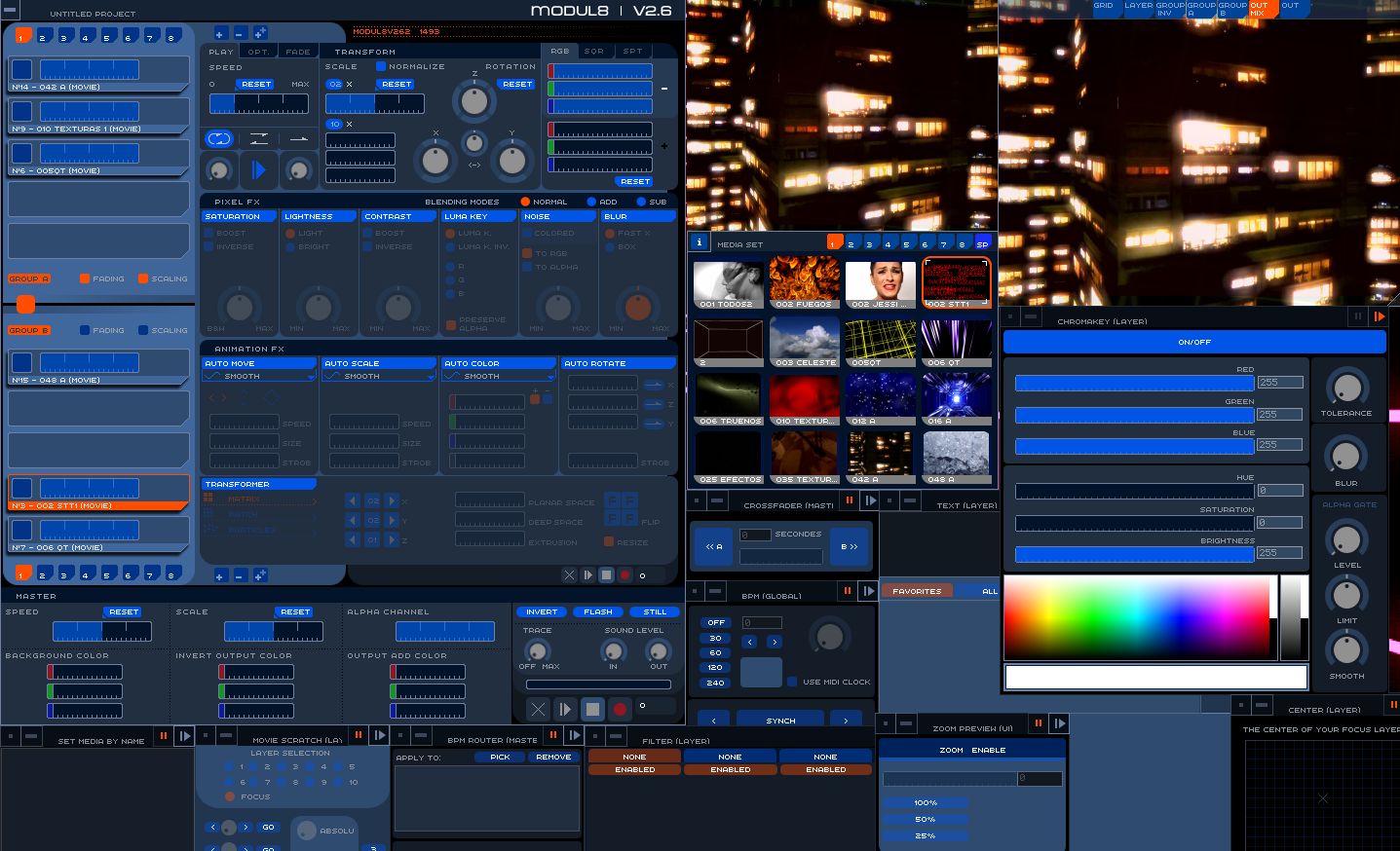The width and height of the screenshot is (1400, 851).
Task: Open the AUTO COLOR smooth dropdown
Action: tap(498, 374)
